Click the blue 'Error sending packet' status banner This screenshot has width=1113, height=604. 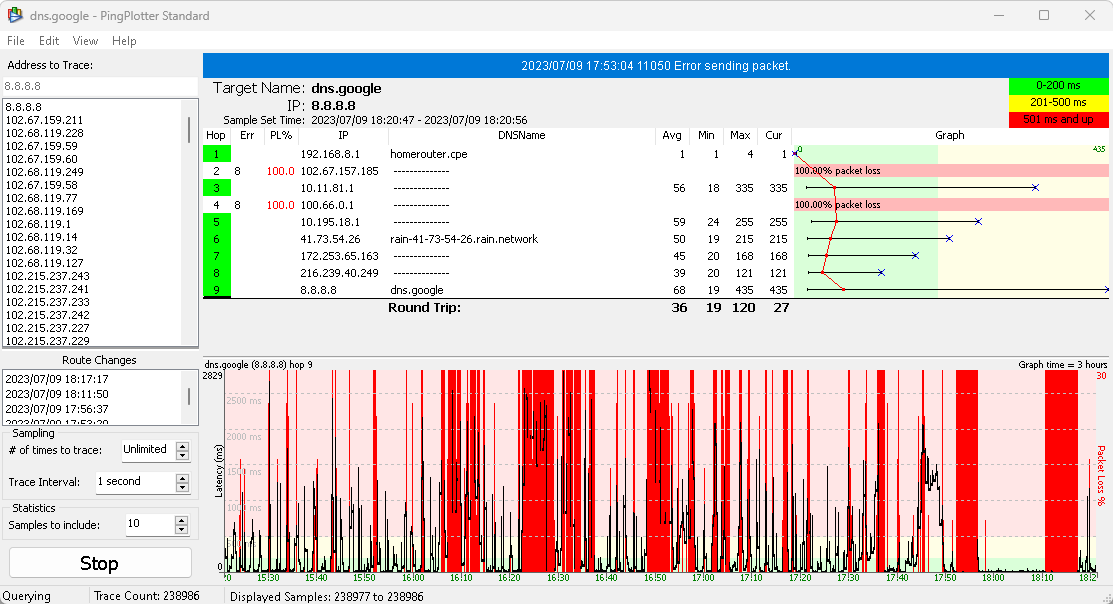click(x=656, y=65)
